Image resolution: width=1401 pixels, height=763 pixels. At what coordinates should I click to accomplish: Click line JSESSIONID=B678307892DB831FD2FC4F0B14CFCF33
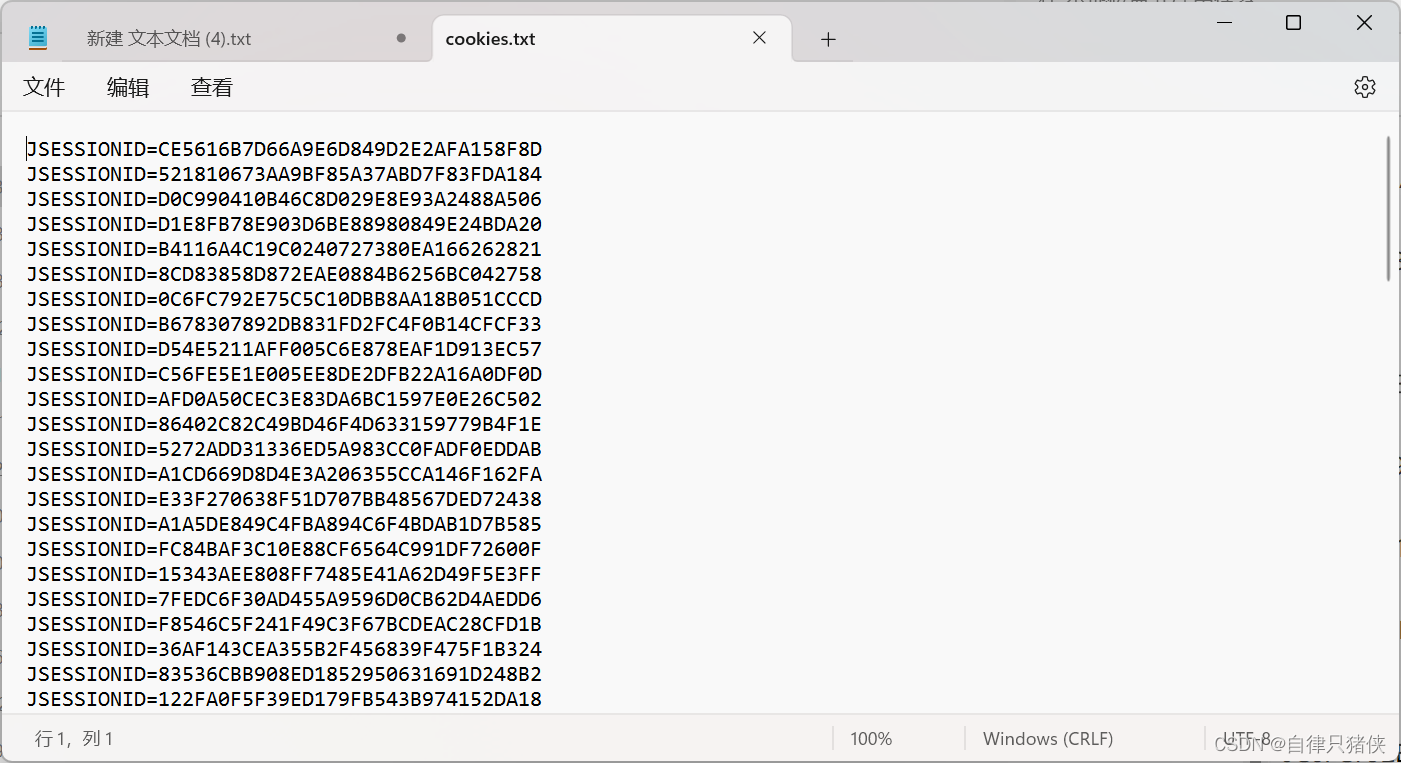(284, 325)
